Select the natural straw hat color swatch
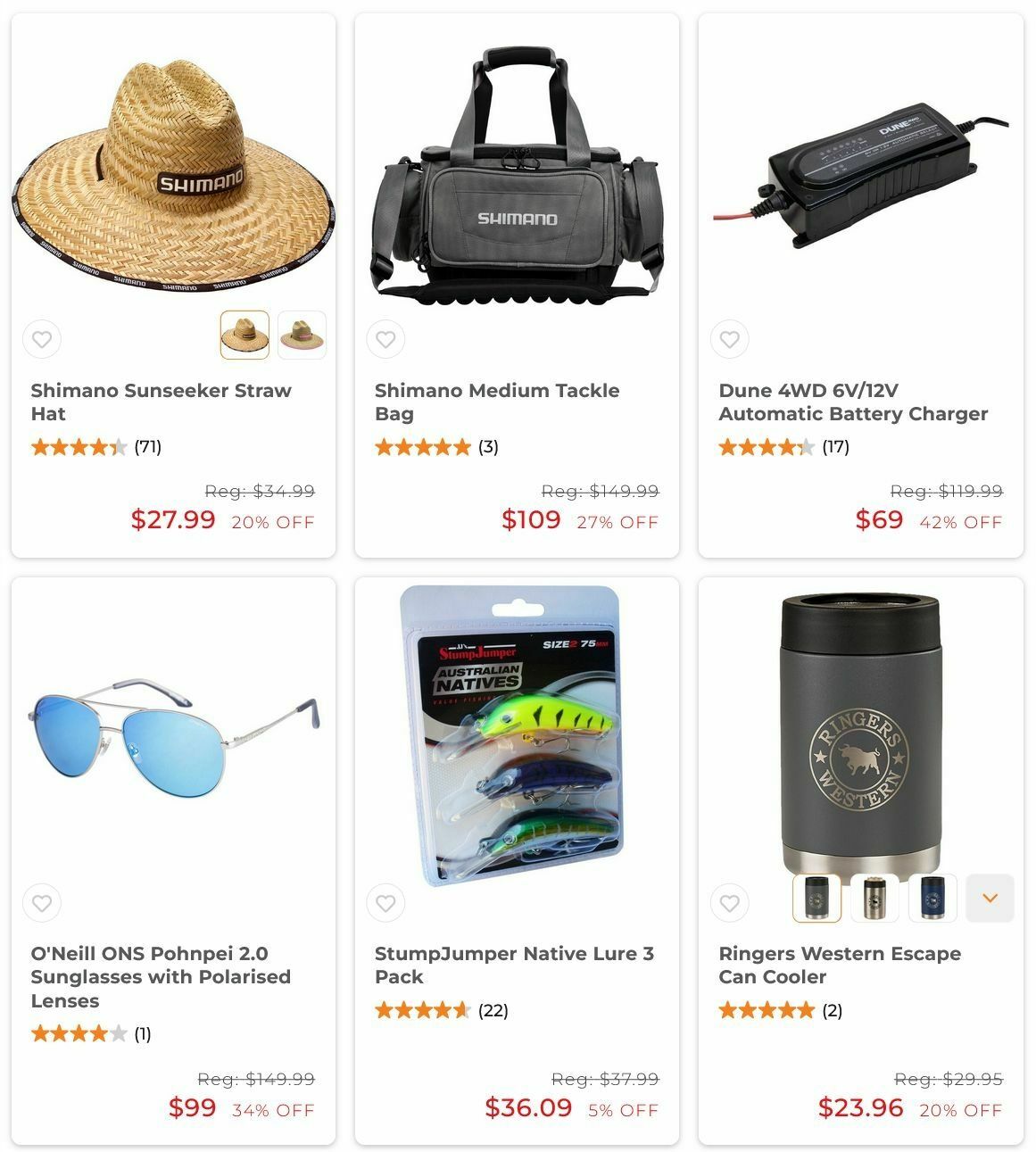Screen dimensions: 1036x1152 pos(244,335)
